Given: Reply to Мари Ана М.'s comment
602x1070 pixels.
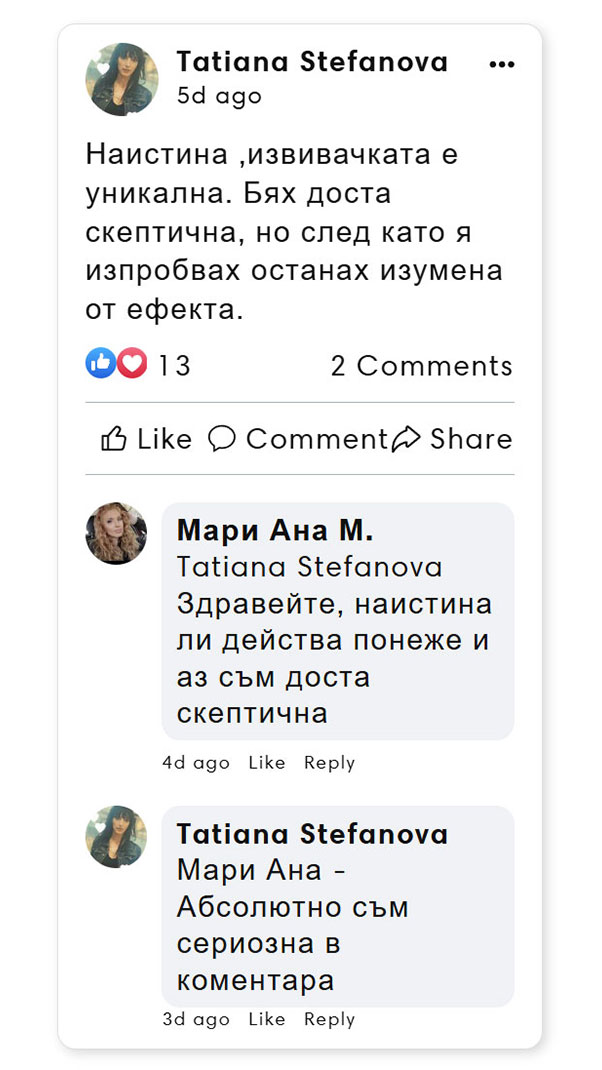Looking at the screenshot, I should click(x=330, y=763).
